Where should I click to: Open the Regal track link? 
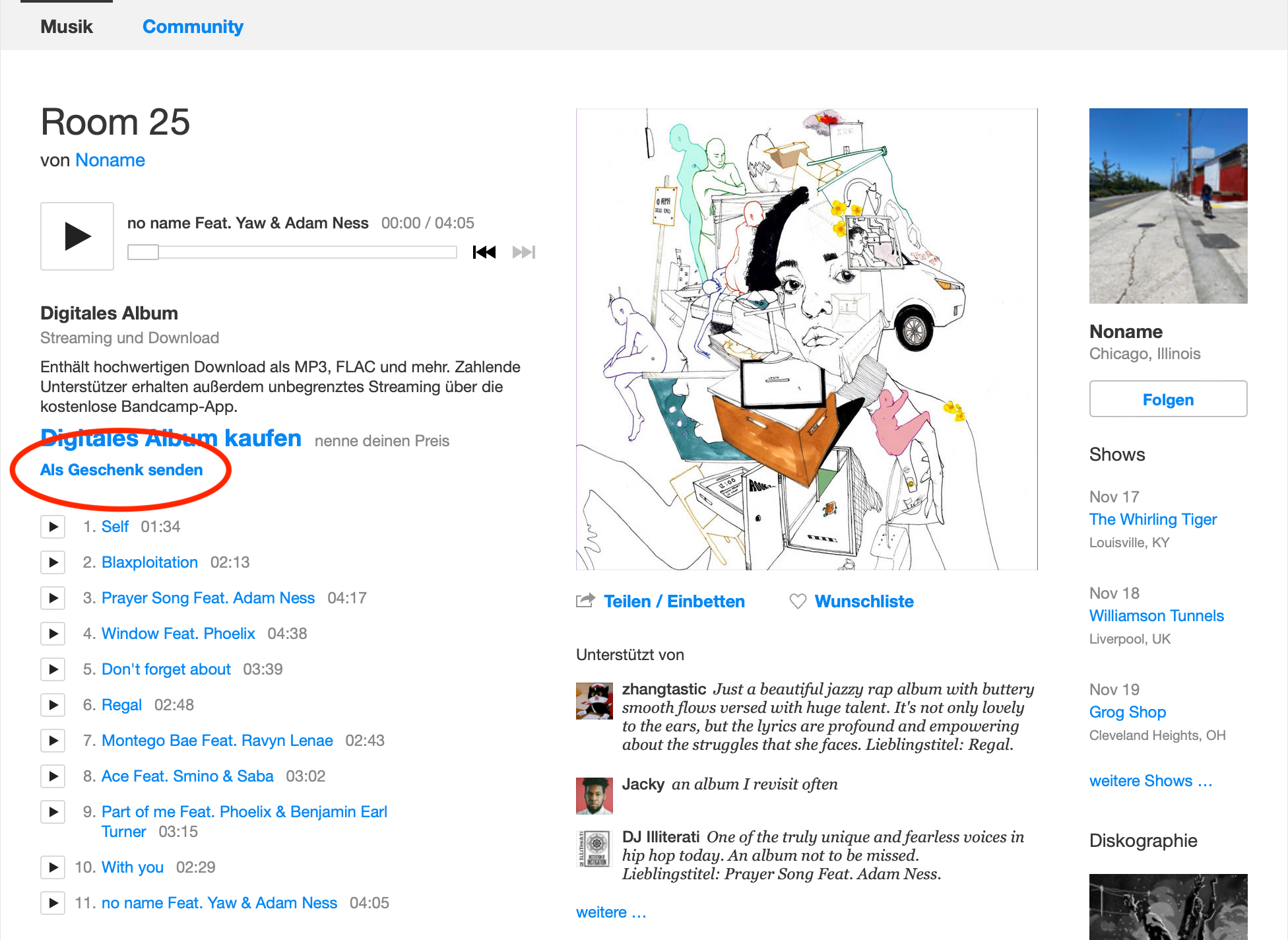pos(121,705)
